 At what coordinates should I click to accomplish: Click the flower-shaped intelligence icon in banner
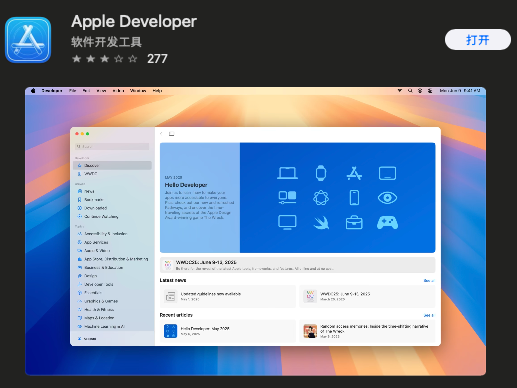coord(321,198)
